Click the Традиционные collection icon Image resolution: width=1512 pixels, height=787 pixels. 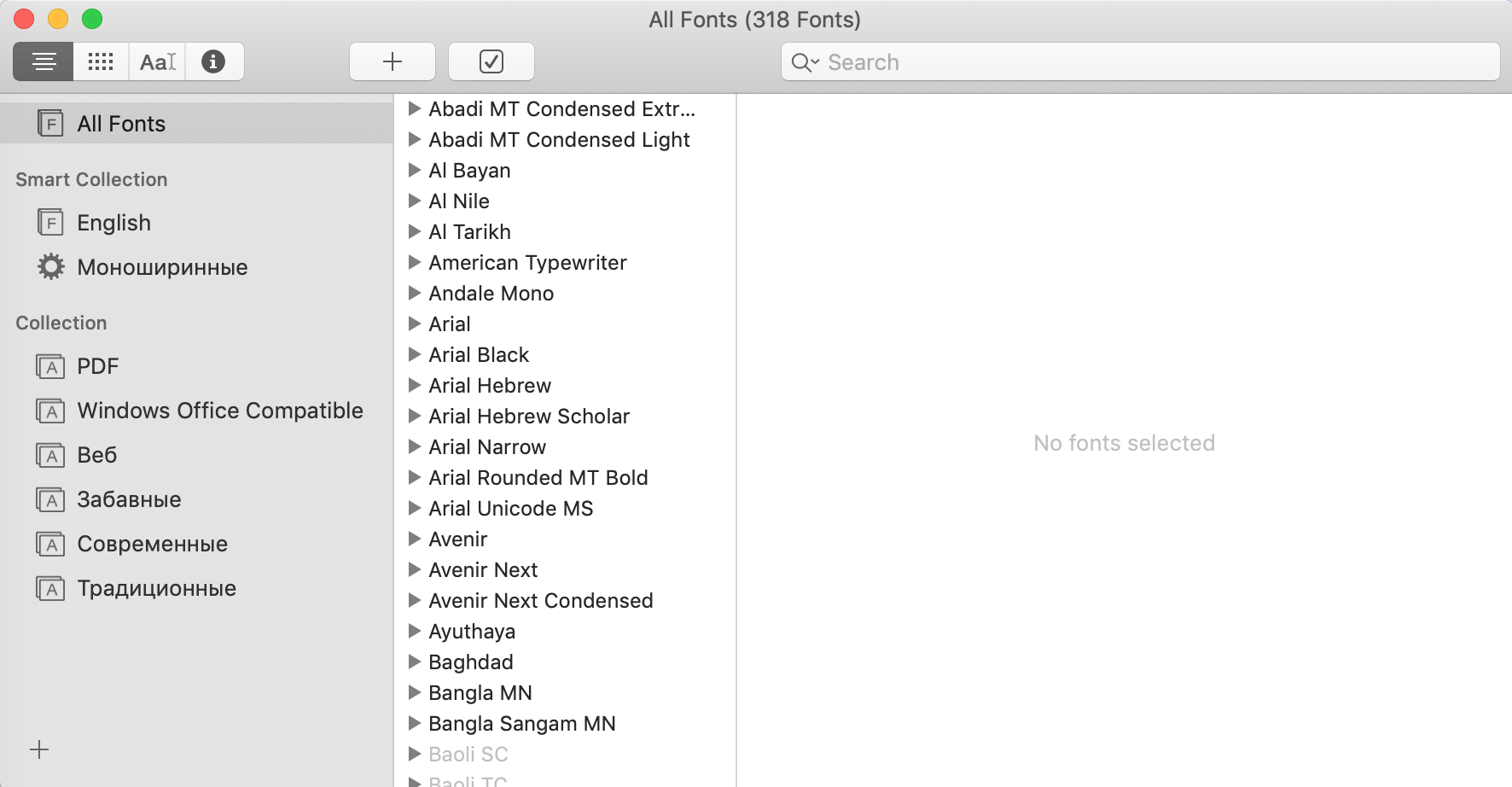(x=50, y=588)
